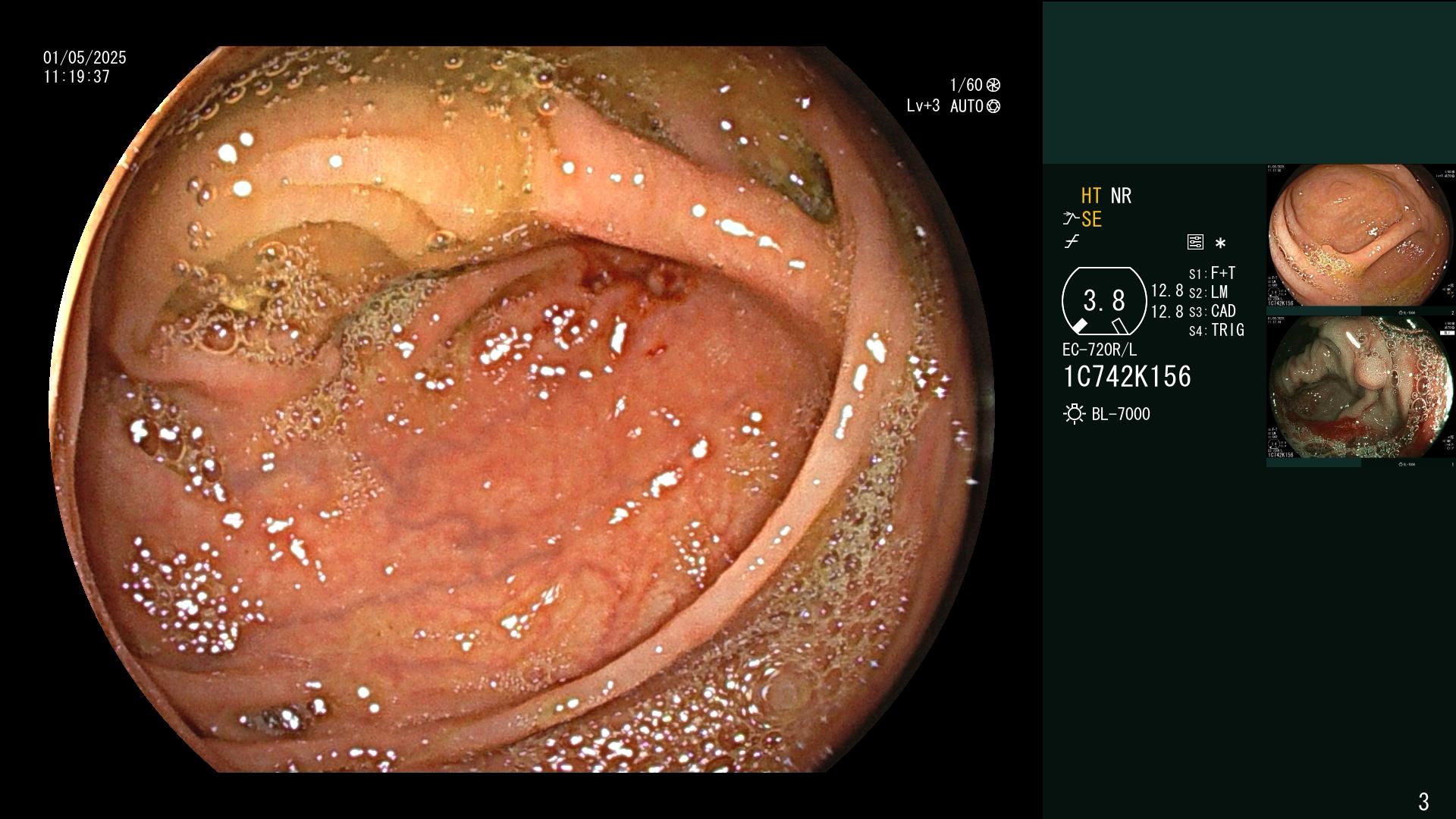The width and height of the screenshot is (1456, 819).
Task: Click the asterisk indicator icon
Action: [x=1220, y=243]
